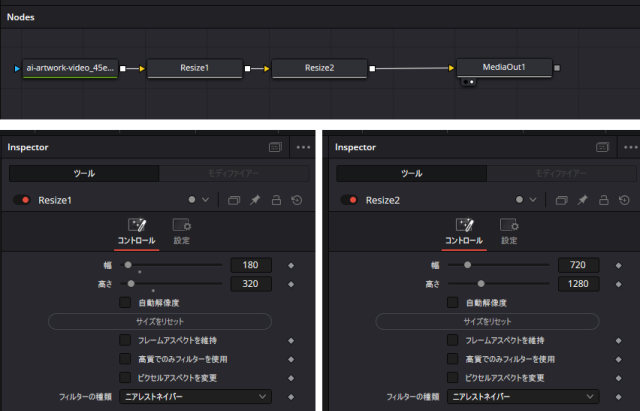The height and width of the screenshot is (411, 640).
Task: Click サイズをリセット button for Resize1
Action: [x=160, y=322]
